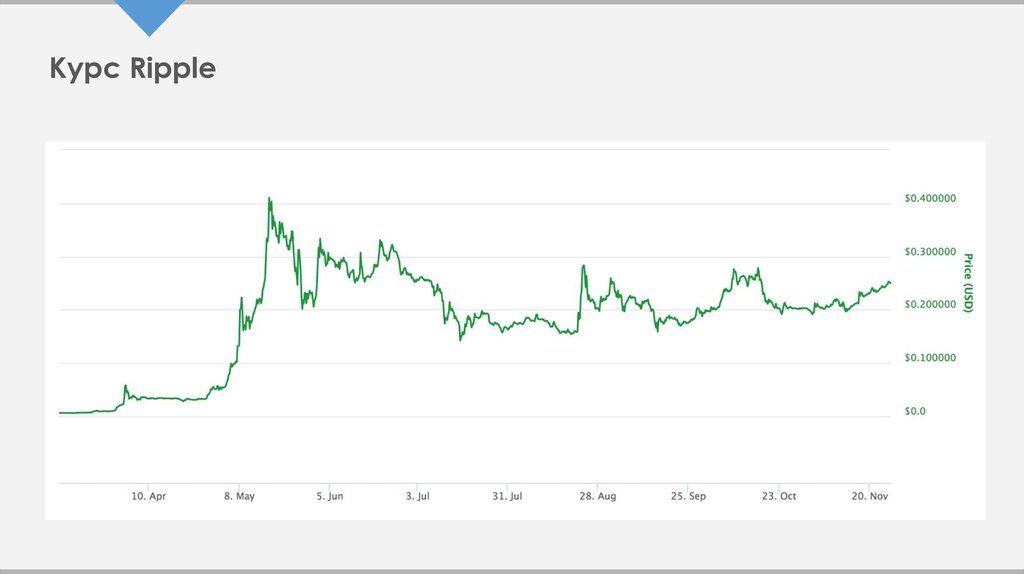Click the "Курс Ripple" slide title
Viewport: 1024px width, 574px height.
click(x=132, y=69)
